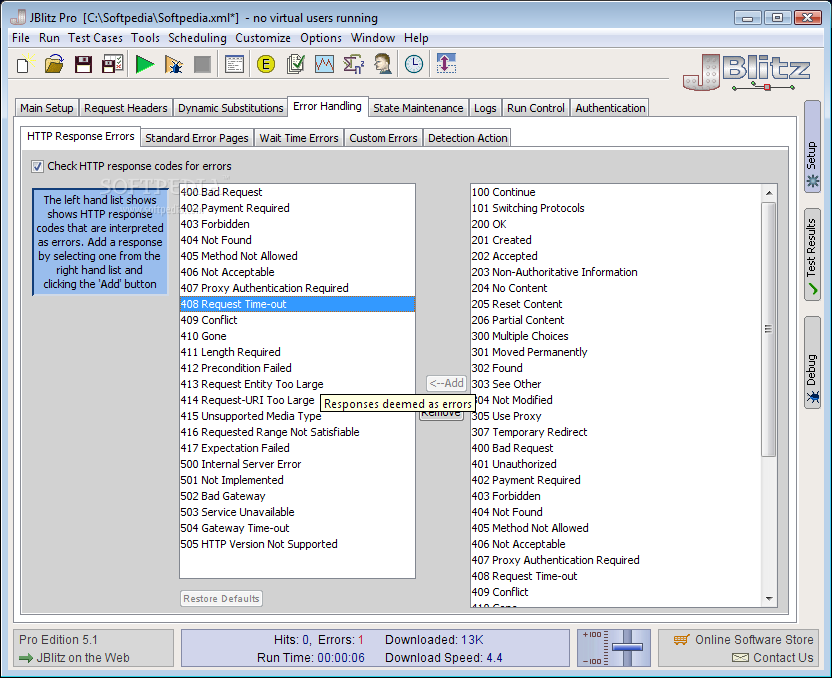
Task: Switch to the Request Headers tab
Action: [126, 108]
